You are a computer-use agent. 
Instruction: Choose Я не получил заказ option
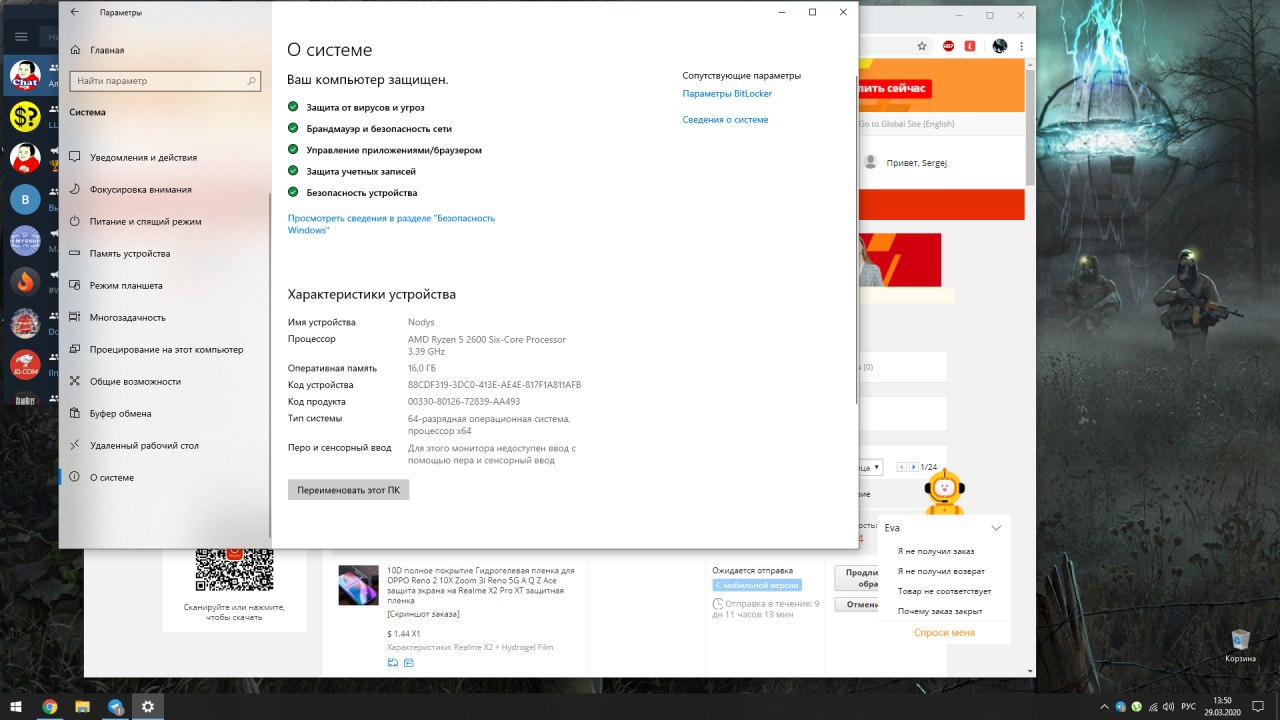tap(935, 551)
